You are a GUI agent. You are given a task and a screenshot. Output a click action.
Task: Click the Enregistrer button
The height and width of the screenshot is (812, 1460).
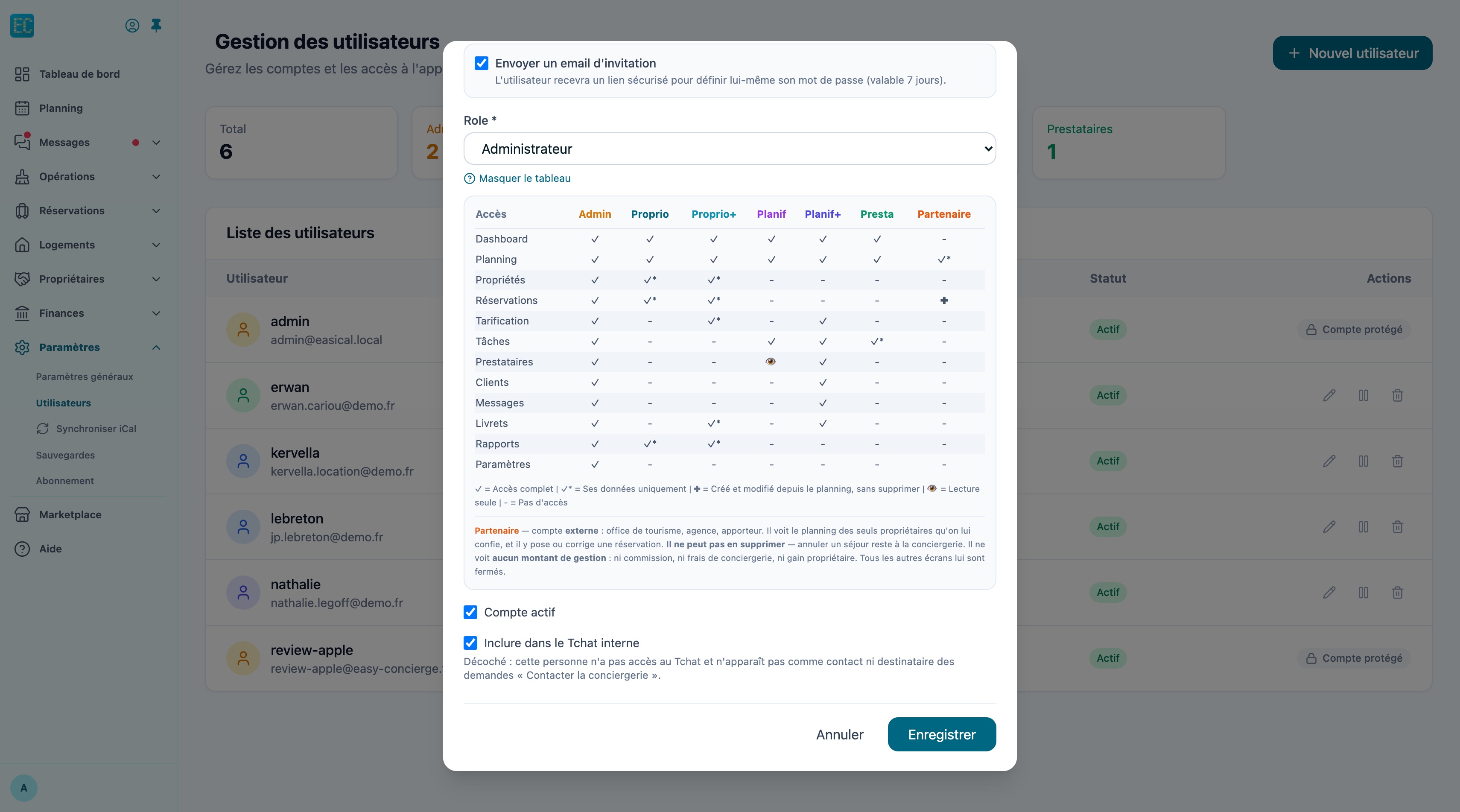[941, 734]
